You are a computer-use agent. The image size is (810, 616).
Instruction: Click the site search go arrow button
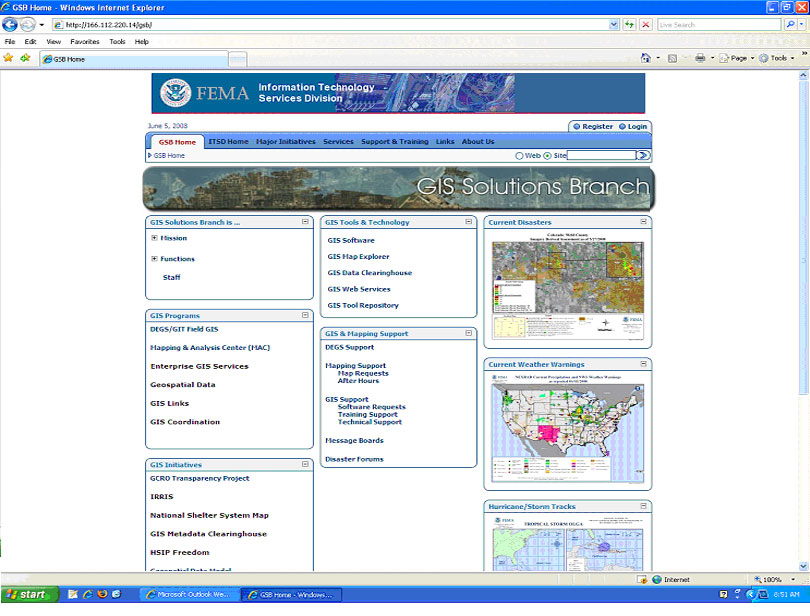click(644, 155)
